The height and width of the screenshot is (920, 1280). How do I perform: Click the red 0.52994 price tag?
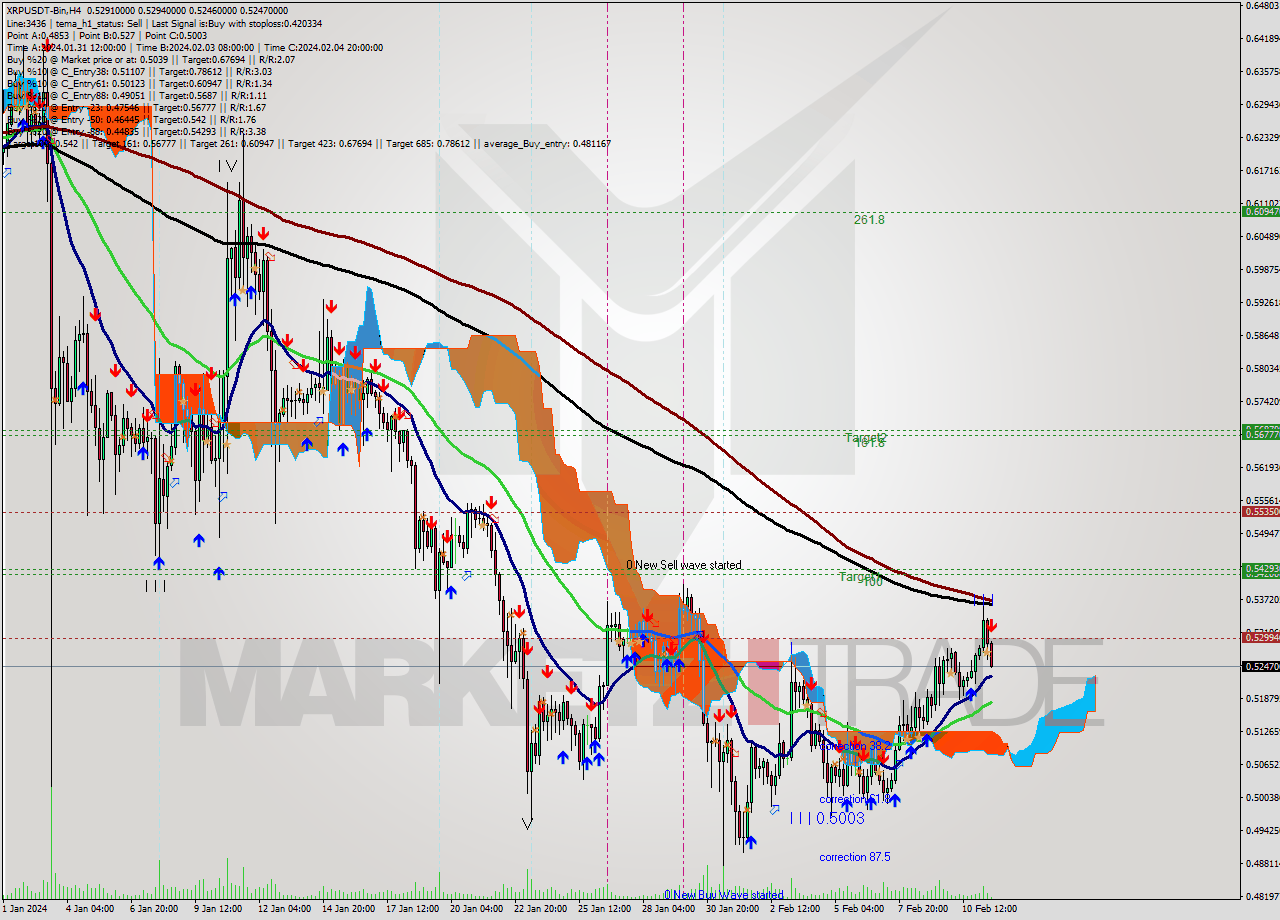pos(1260,637)
